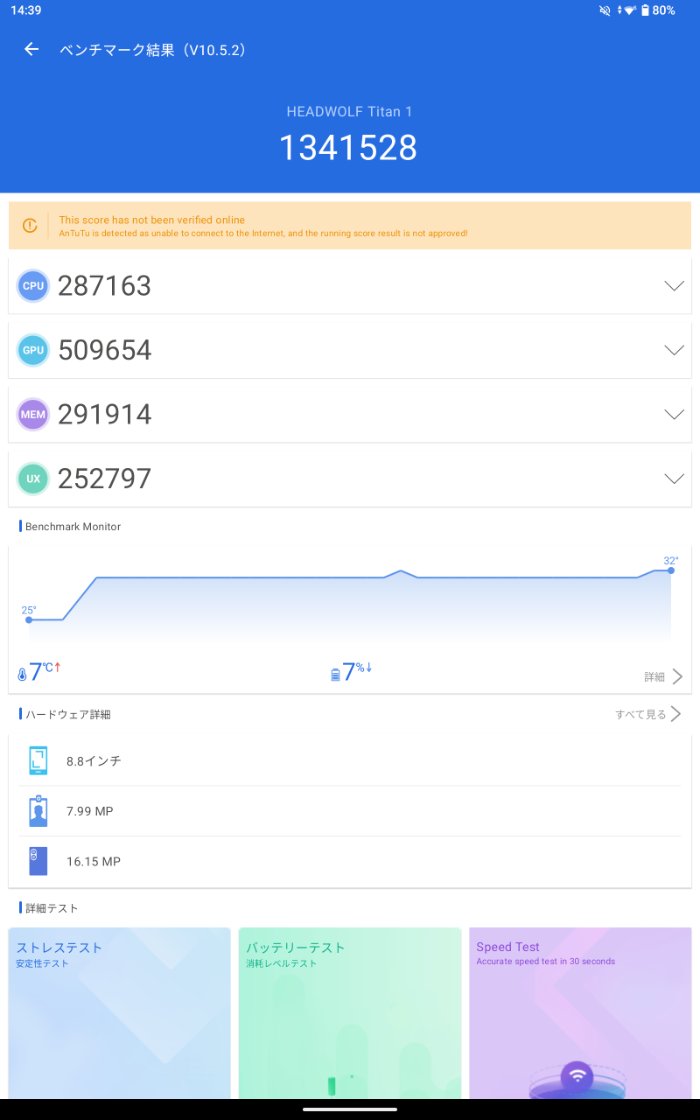Click the MEM score badge icon
This screenshot has height=1120, width=700.
(x=33, y=414)
